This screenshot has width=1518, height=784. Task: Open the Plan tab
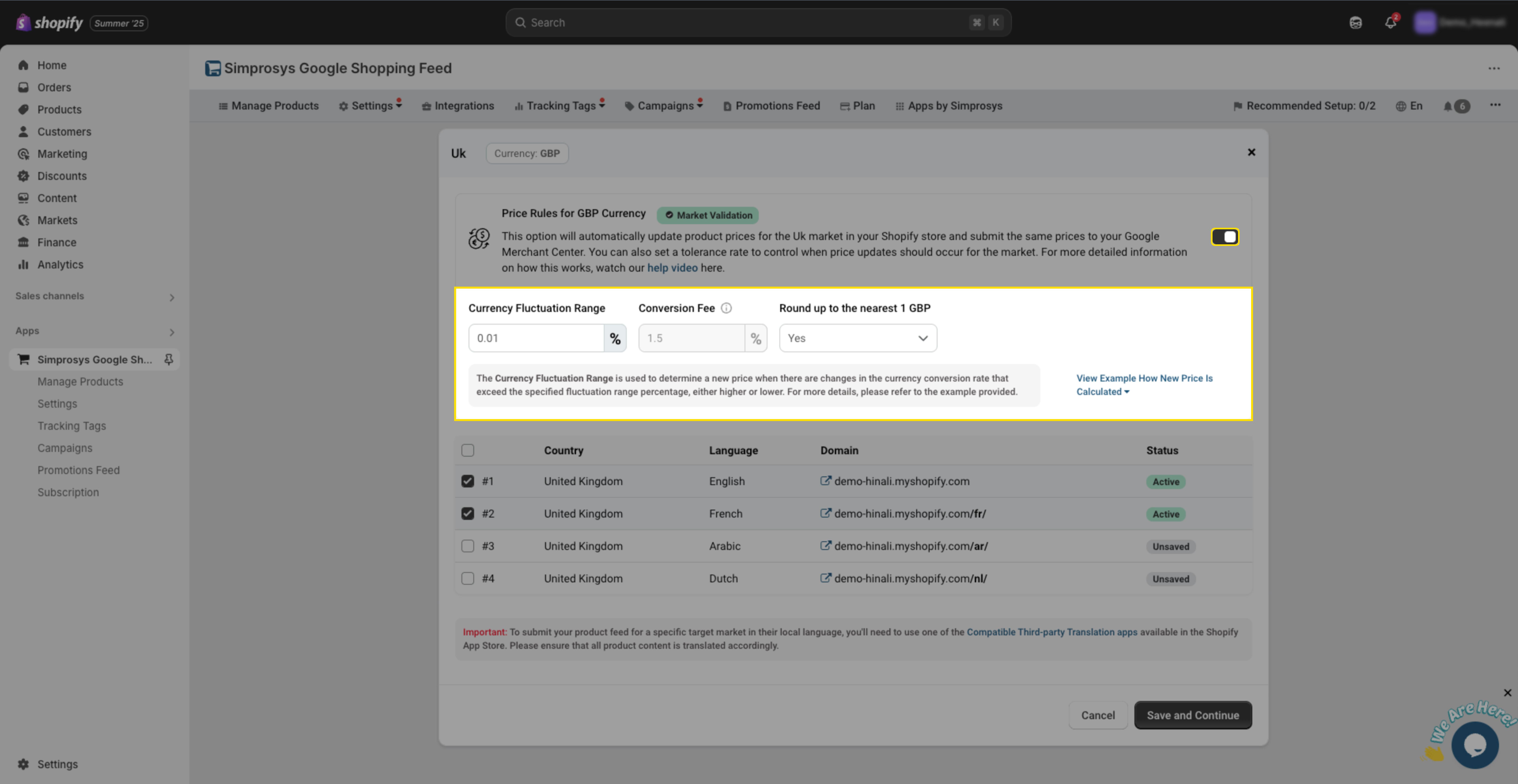coord(857,106)
